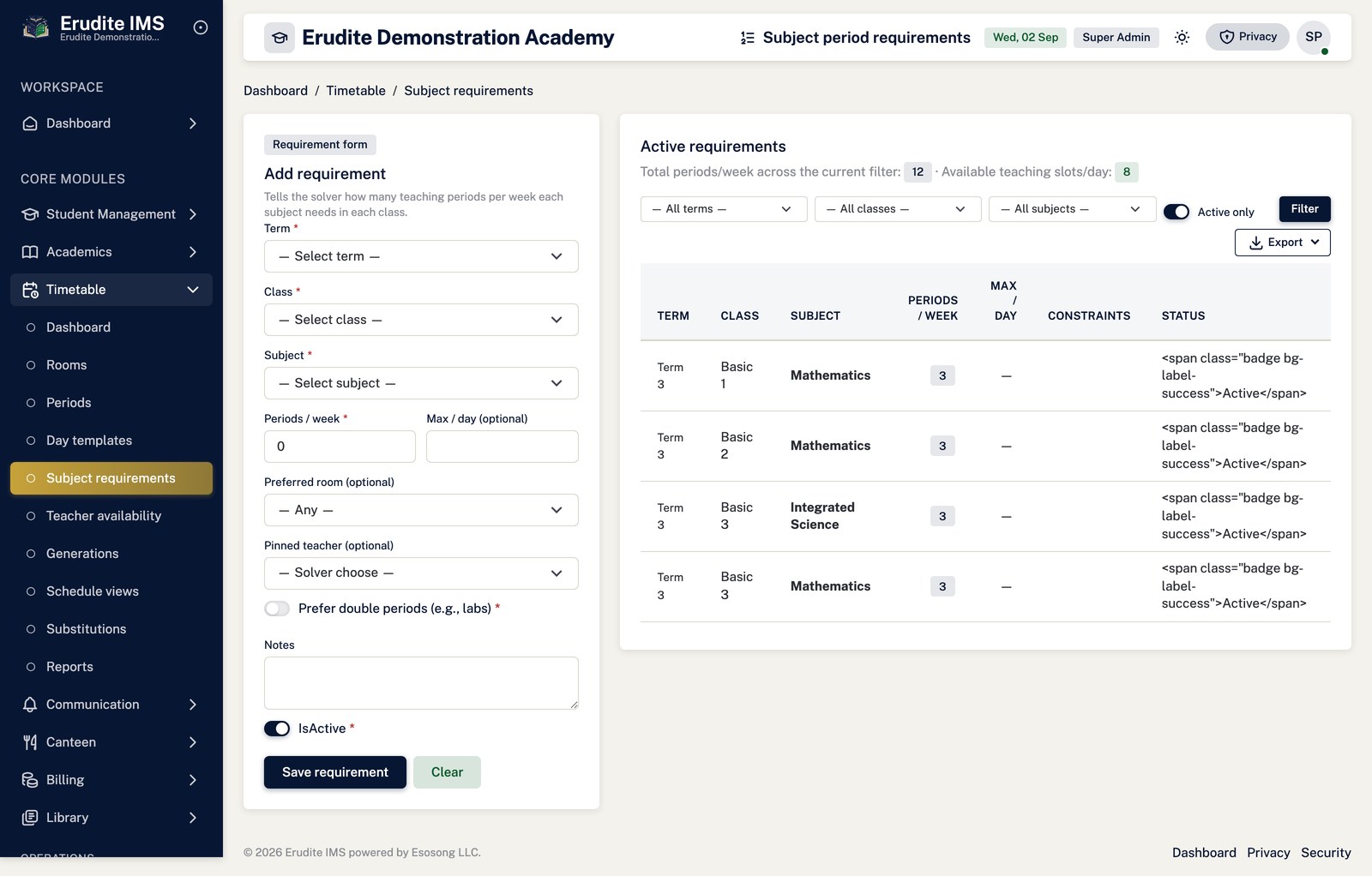
Task: Open the All classes filter dropdown
Action: coord(898,209)
